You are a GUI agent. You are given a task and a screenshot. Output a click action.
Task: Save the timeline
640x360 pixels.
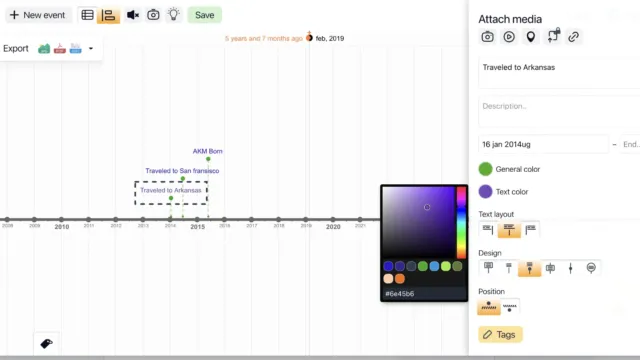[x=204, y=15]
